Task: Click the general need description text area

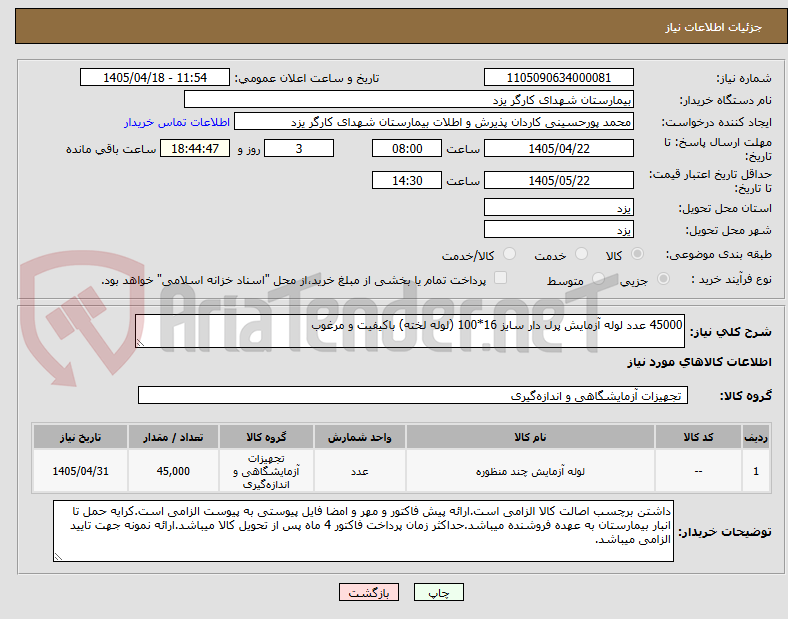Action: [x=410, y=331]
